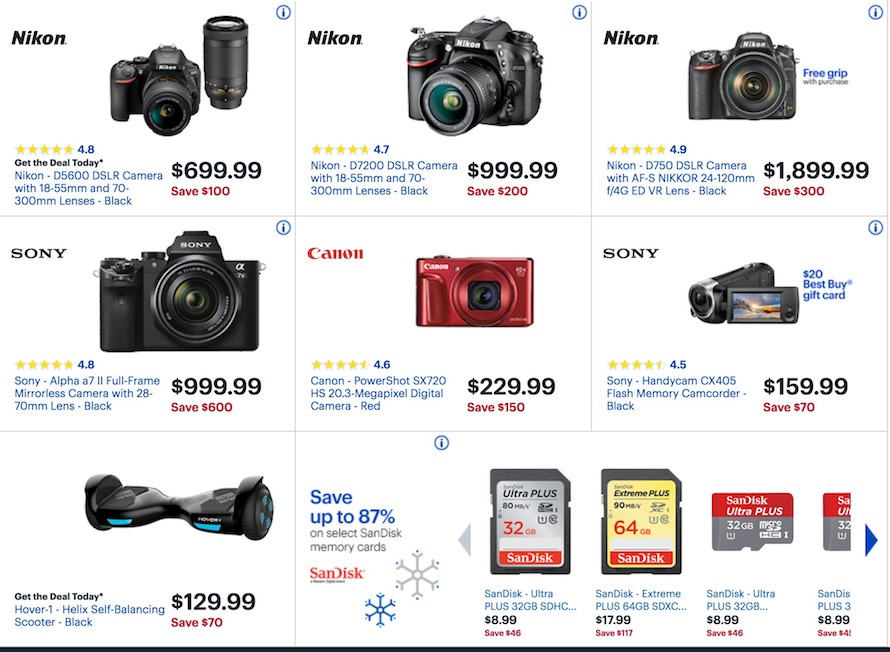Click info icon on Nikon D5600 tile
The image size is (890, 652).
click(283, 12)
